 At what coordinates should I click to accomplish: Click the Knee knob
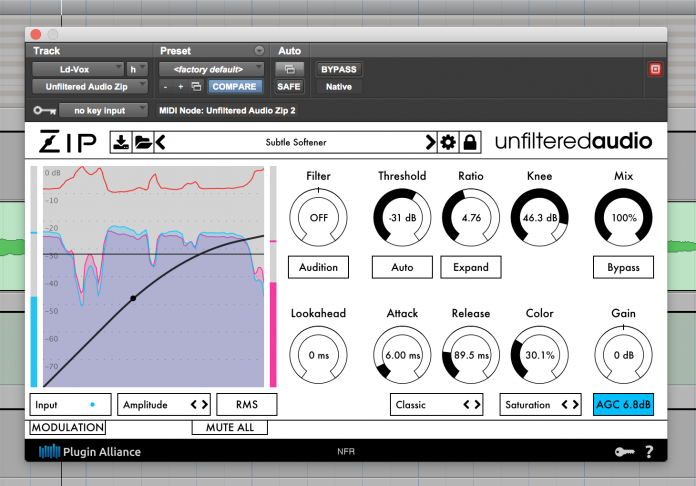tap(540, 217)
